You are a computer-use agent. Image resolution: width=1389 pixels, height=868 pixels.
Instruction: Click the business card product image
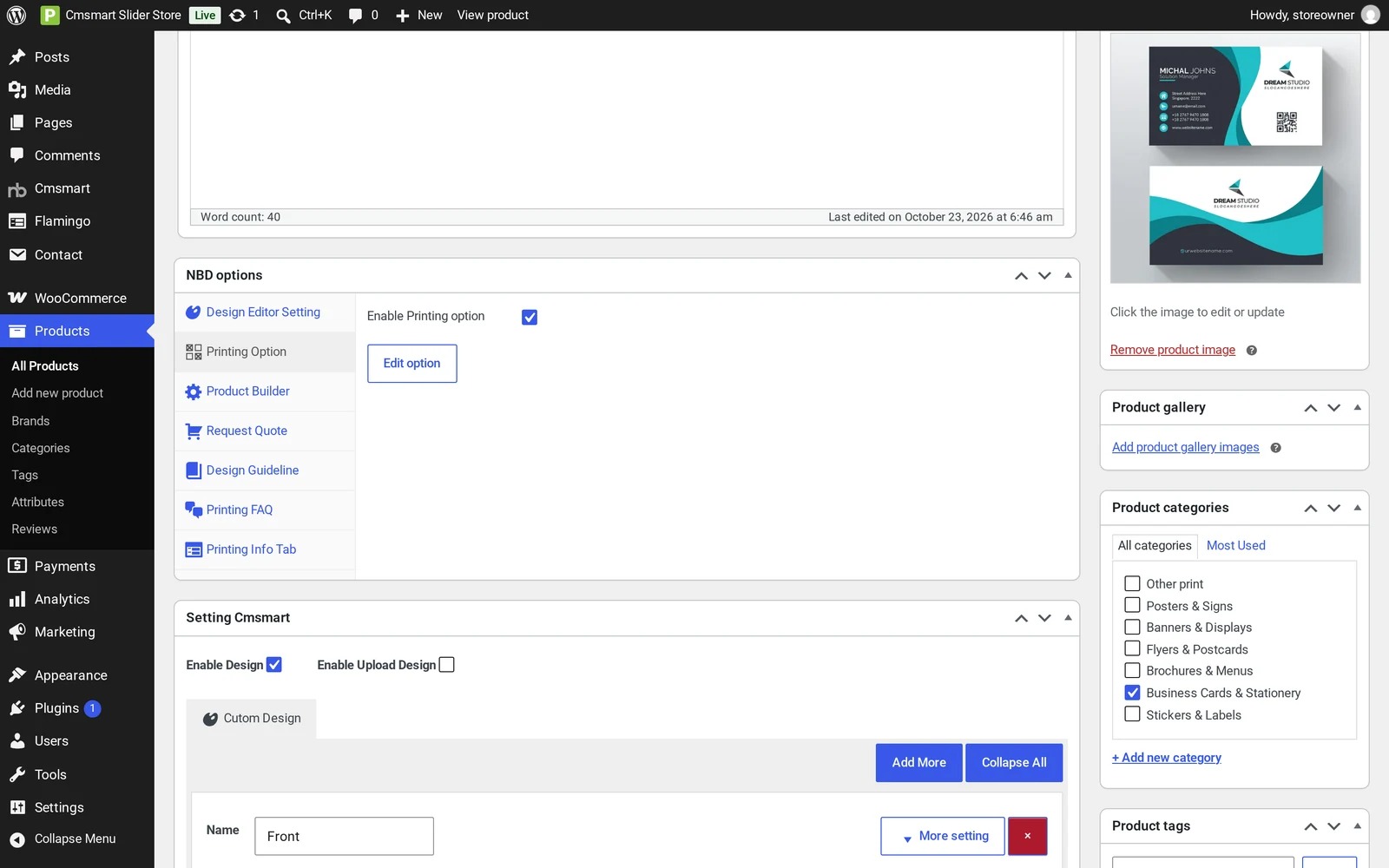[1235, 158]
